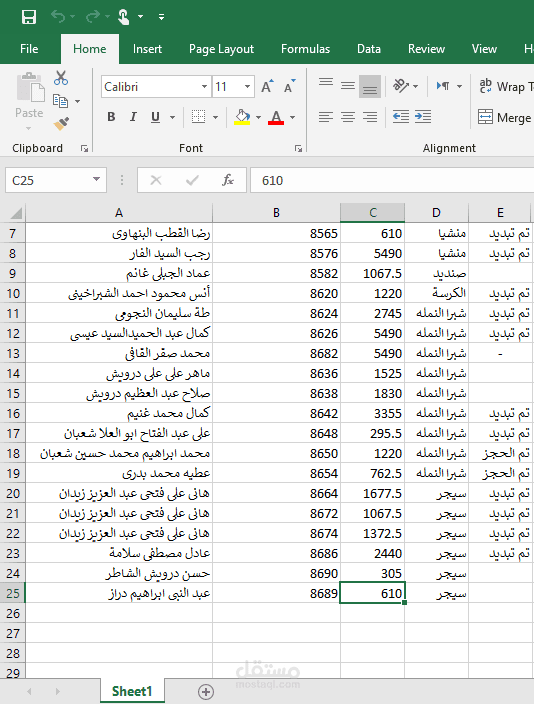Click the Select All corner triangle
This screenshot has height=704, width=536.
click(15, 212)
